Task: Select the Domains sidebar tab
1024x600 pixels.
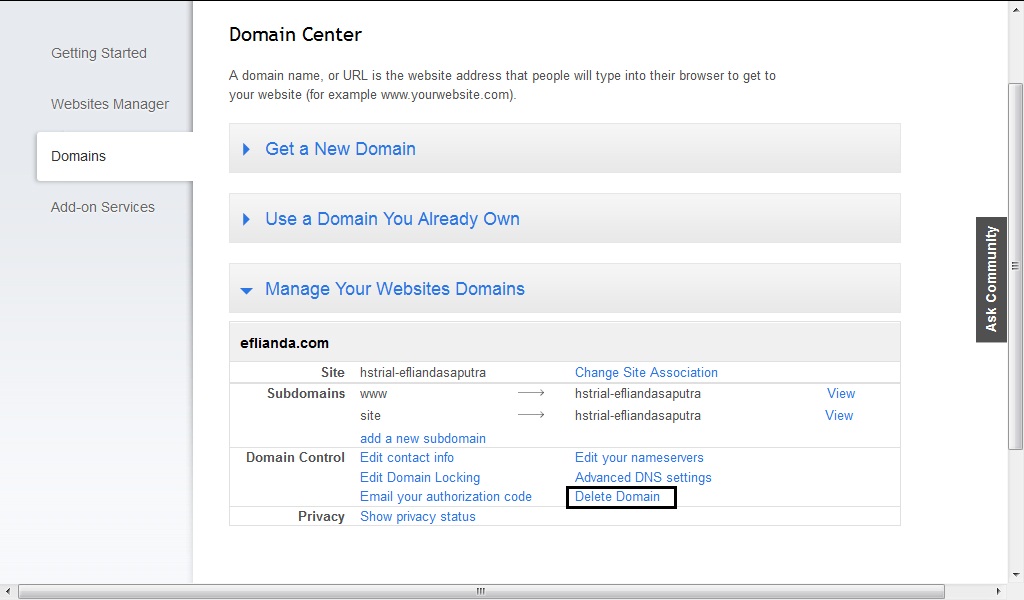Action: [x=78, y=156]
